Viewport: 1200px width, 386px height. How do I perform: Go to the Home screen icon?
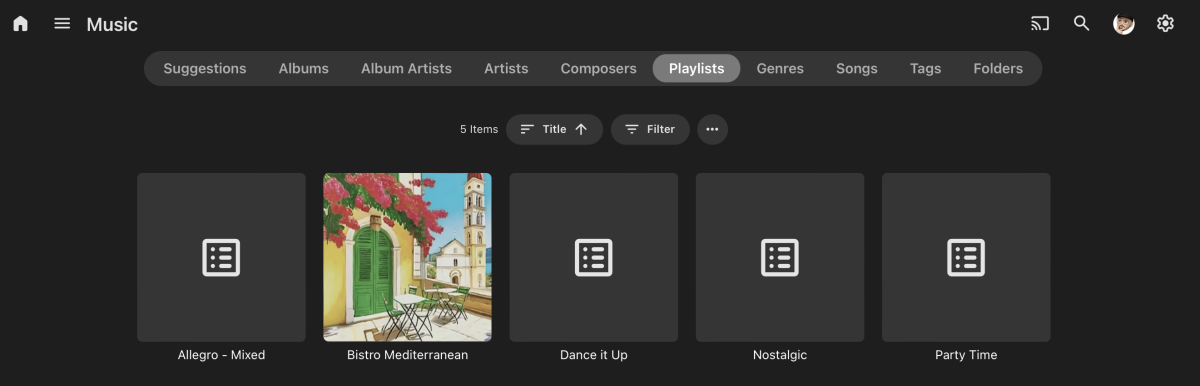tap(21, 24)
